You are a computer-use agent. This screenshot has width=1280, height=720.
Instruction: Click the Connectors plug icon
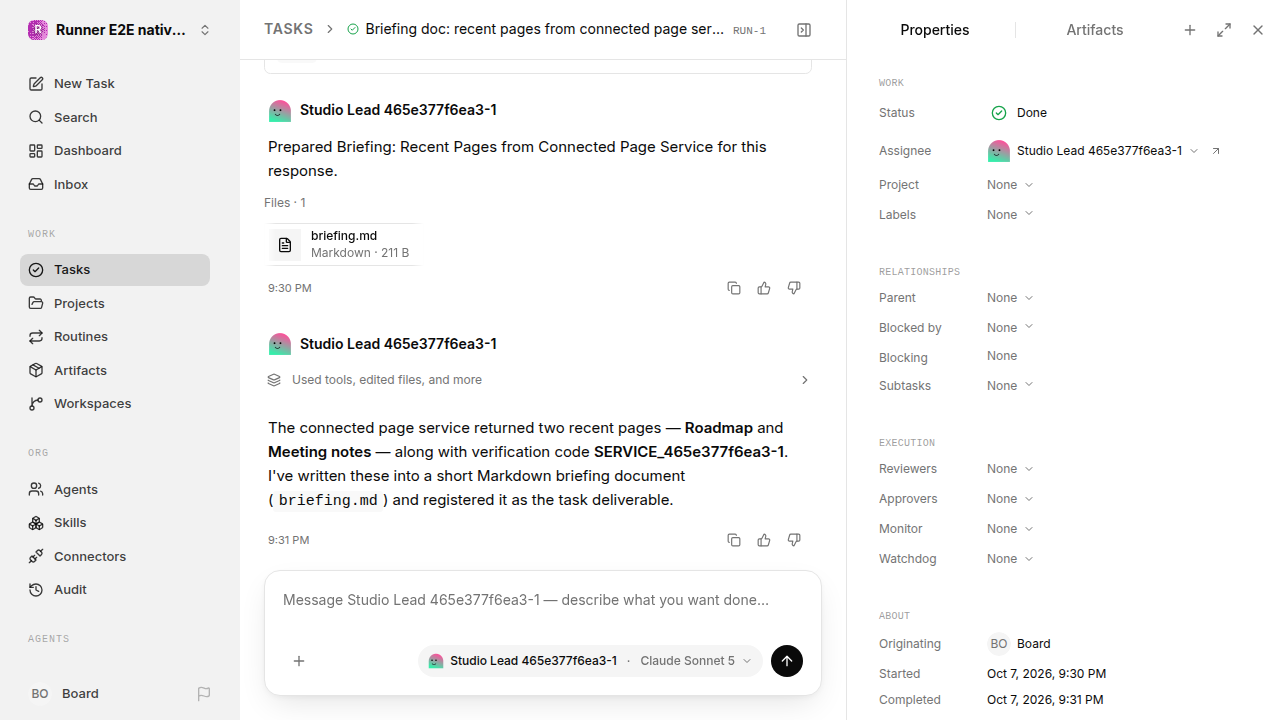(x=36, y=556)
